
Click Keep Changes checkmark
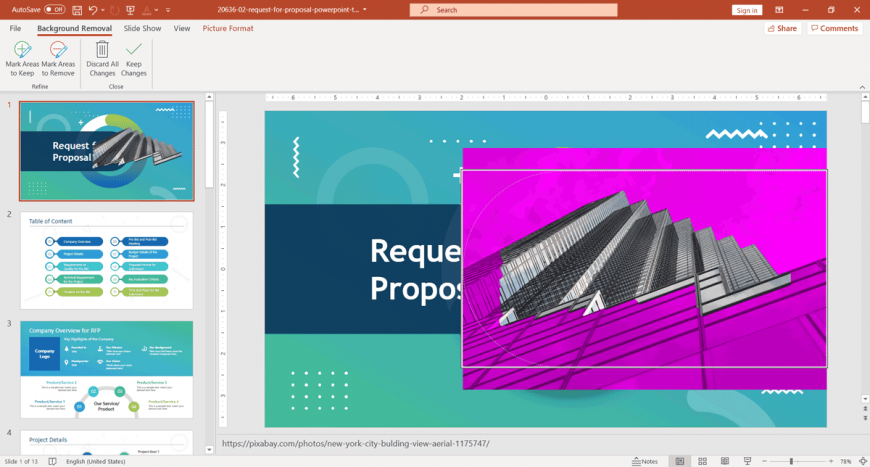pyautogui.click(x=134, y=58)
